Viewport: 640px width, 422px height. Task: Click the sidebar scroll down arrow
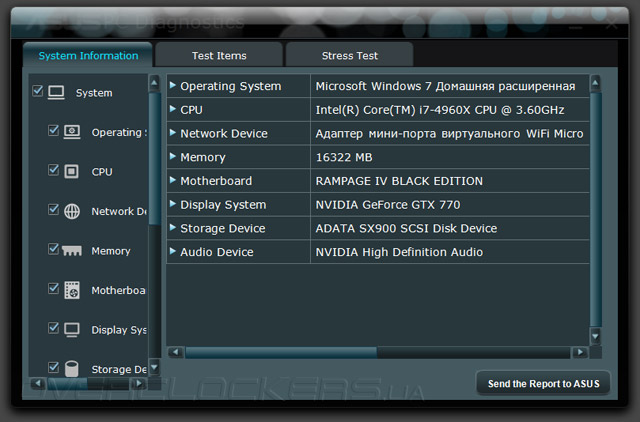coord(154,367)
